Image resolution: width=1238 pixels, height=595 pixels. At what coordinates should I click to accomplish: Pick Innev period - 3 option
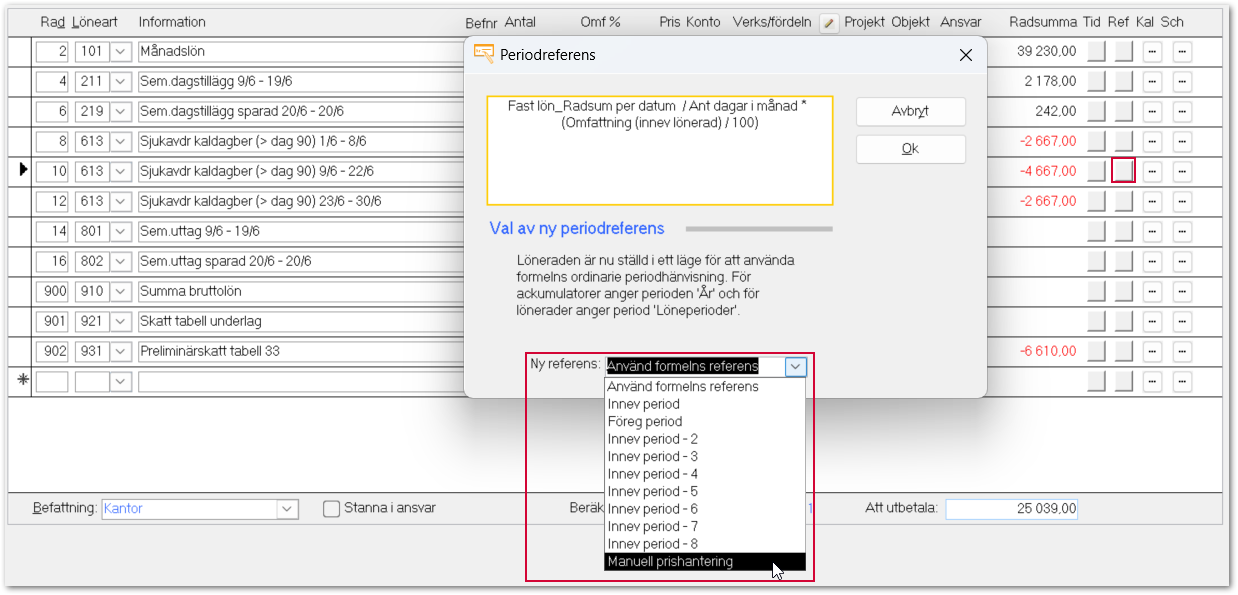click(704, 457)
